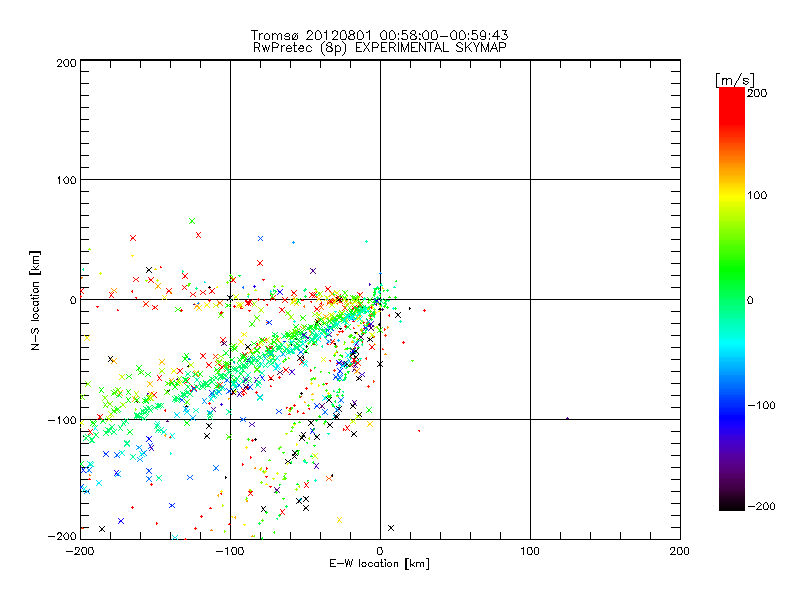
Task: Click the grid intersection at 100 km East, 100 km North
Action: tap(530, 180)
